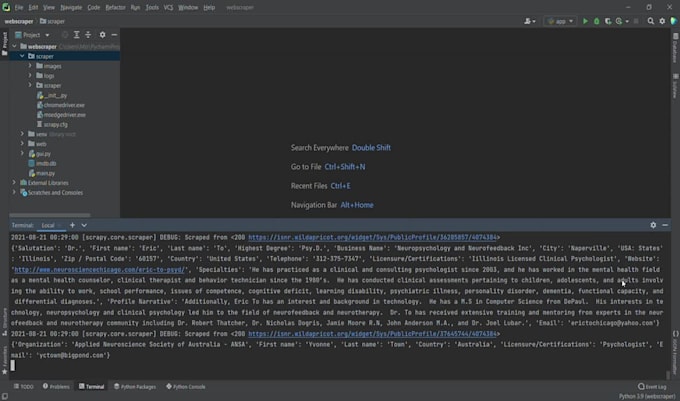Click the Python 3.9 interpreter status entry
The width and height of the screenshot is (680, 401).
coord(647,396)
